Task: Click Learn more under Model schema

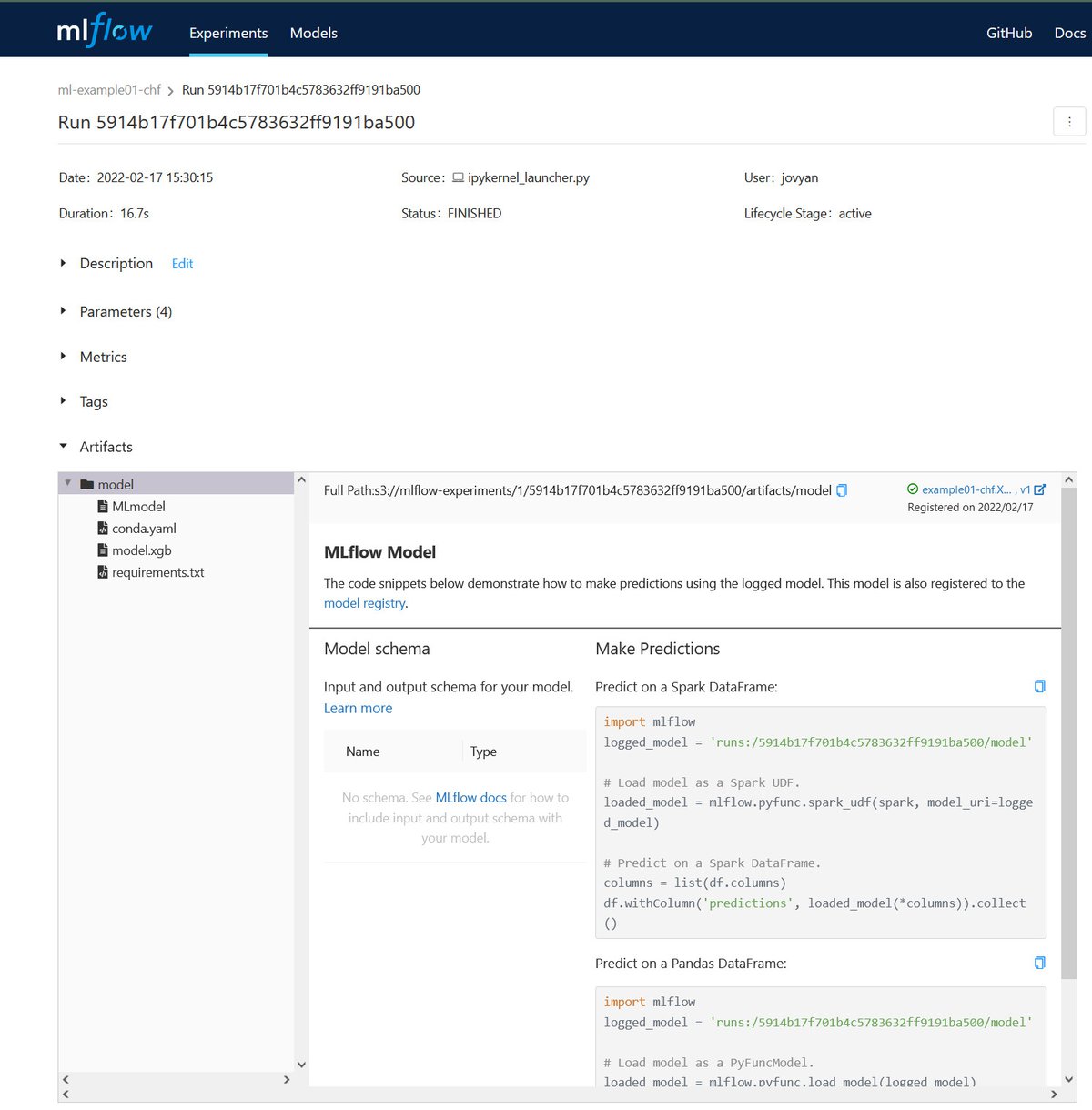Action: [358, 708]
